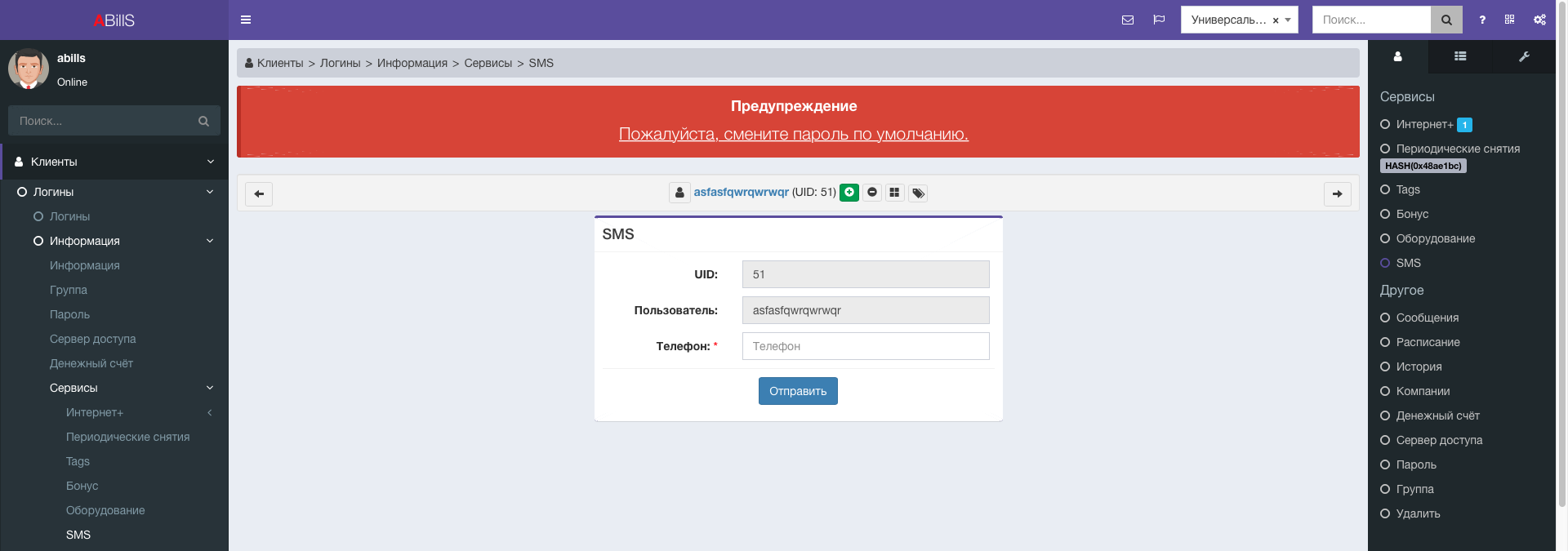Click the help question mark icon

click(1482, 20)
